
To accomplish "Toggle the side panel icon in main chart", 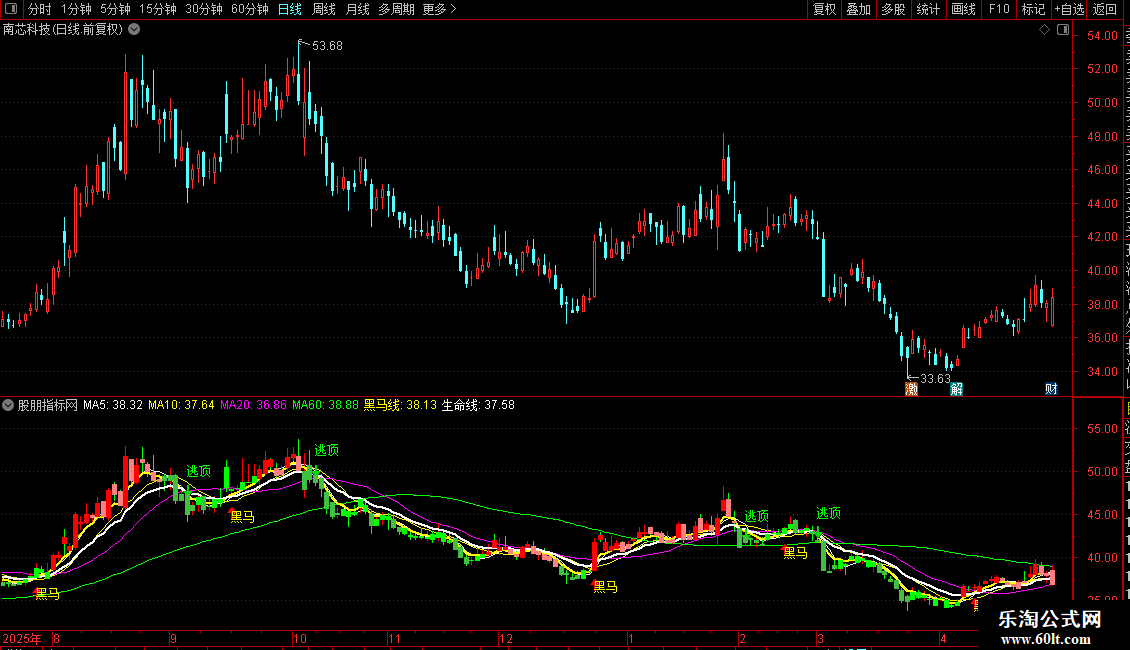I will coord(1063,30).
